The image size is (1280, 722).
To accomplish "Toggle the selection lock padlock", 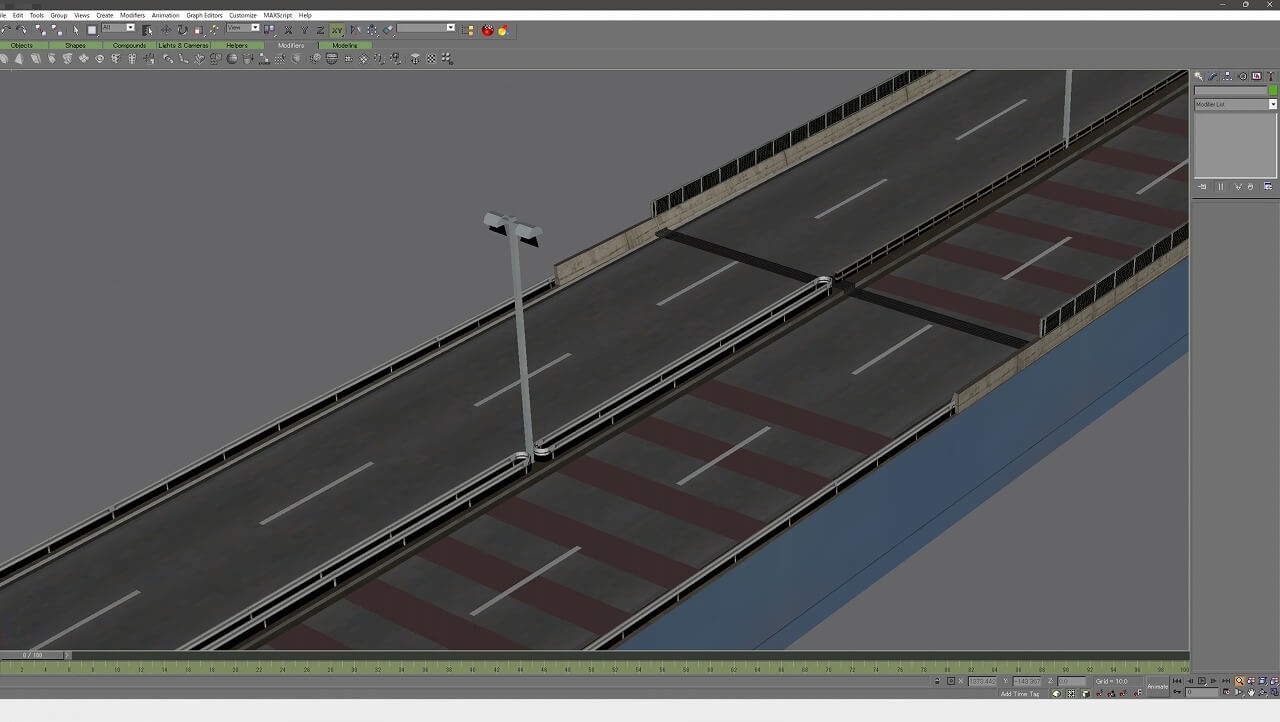I will click(x=937, y=681).
